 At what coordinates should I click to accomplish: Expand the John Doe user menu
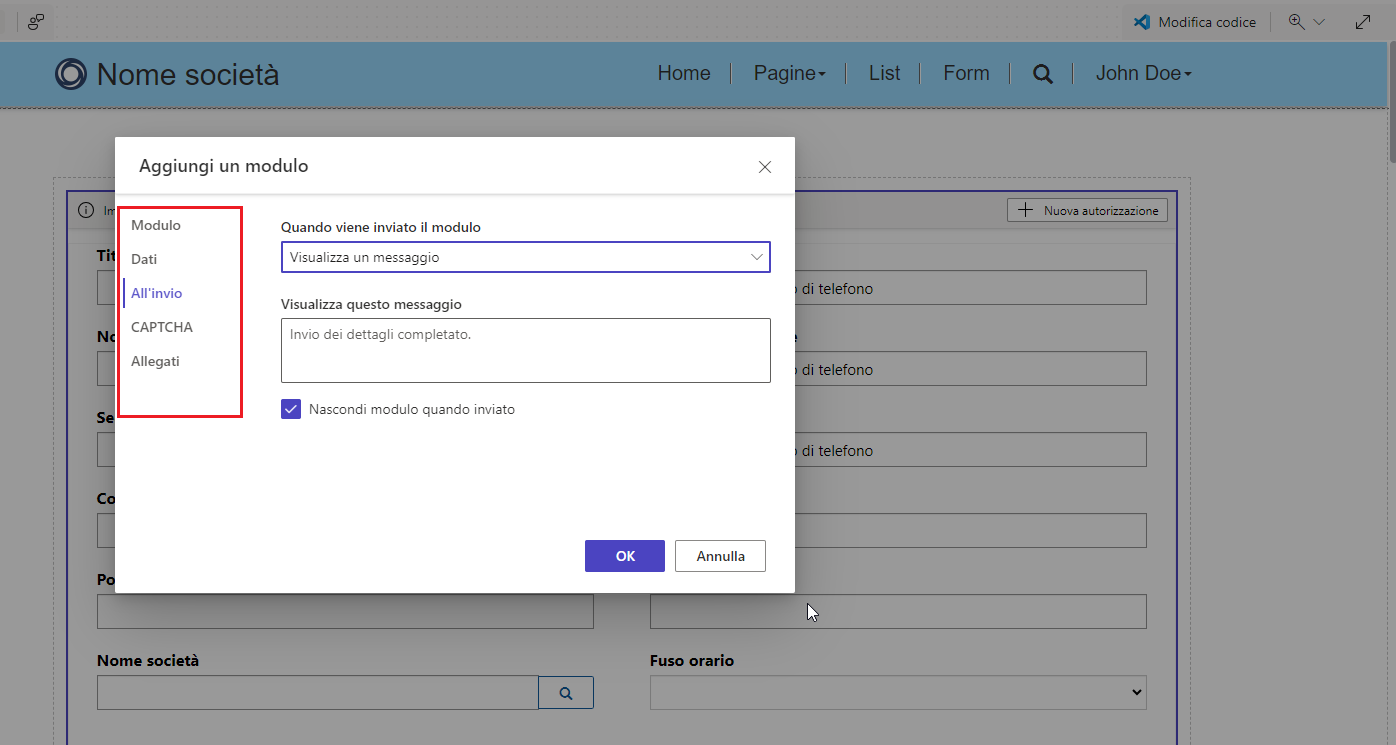pyautogui.click(x=1144, y=73)
